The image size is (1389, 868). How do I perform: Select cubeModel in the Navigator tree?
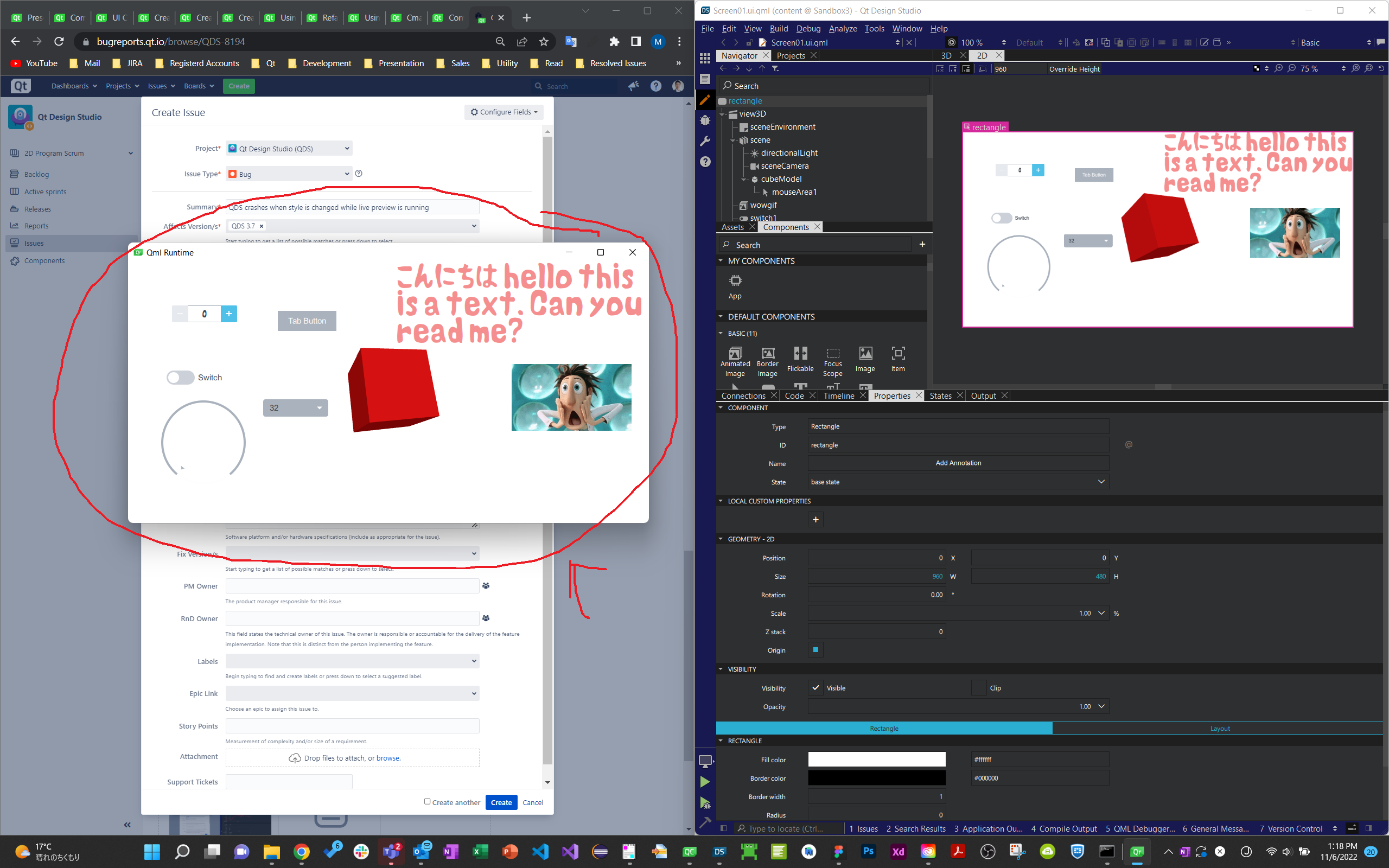tap(781, 178)
